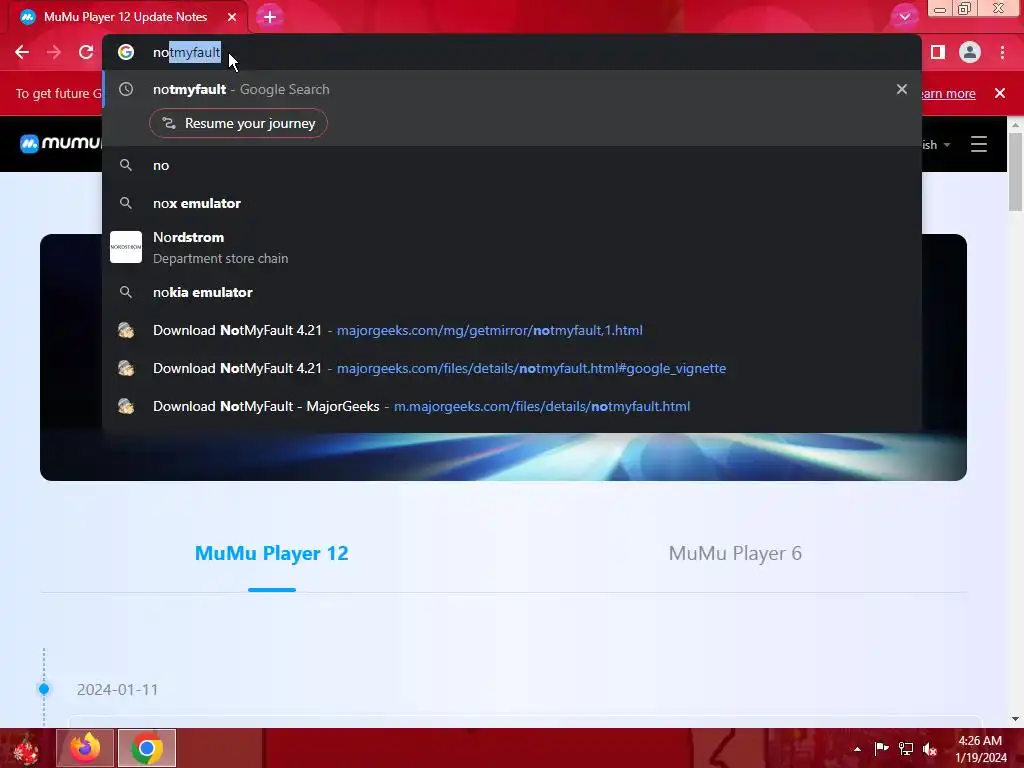Screen dimensions: 1024x768
Task: Click the 'Learn more' link in the notification bar
Action: coord(948,93)
